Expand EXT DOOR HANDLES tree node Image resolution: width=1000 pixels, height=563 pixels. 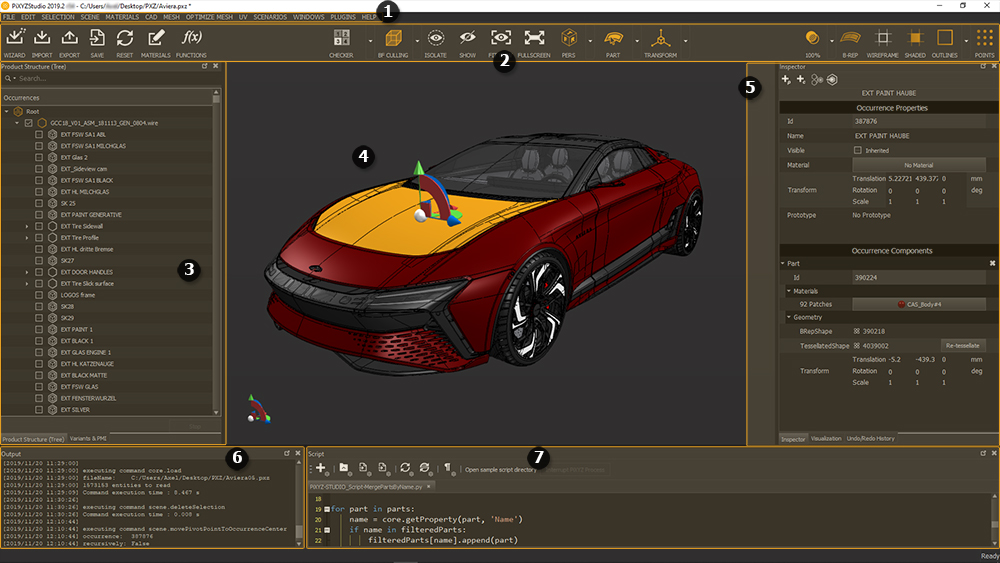pyautogui.click(x=27, y=272)
